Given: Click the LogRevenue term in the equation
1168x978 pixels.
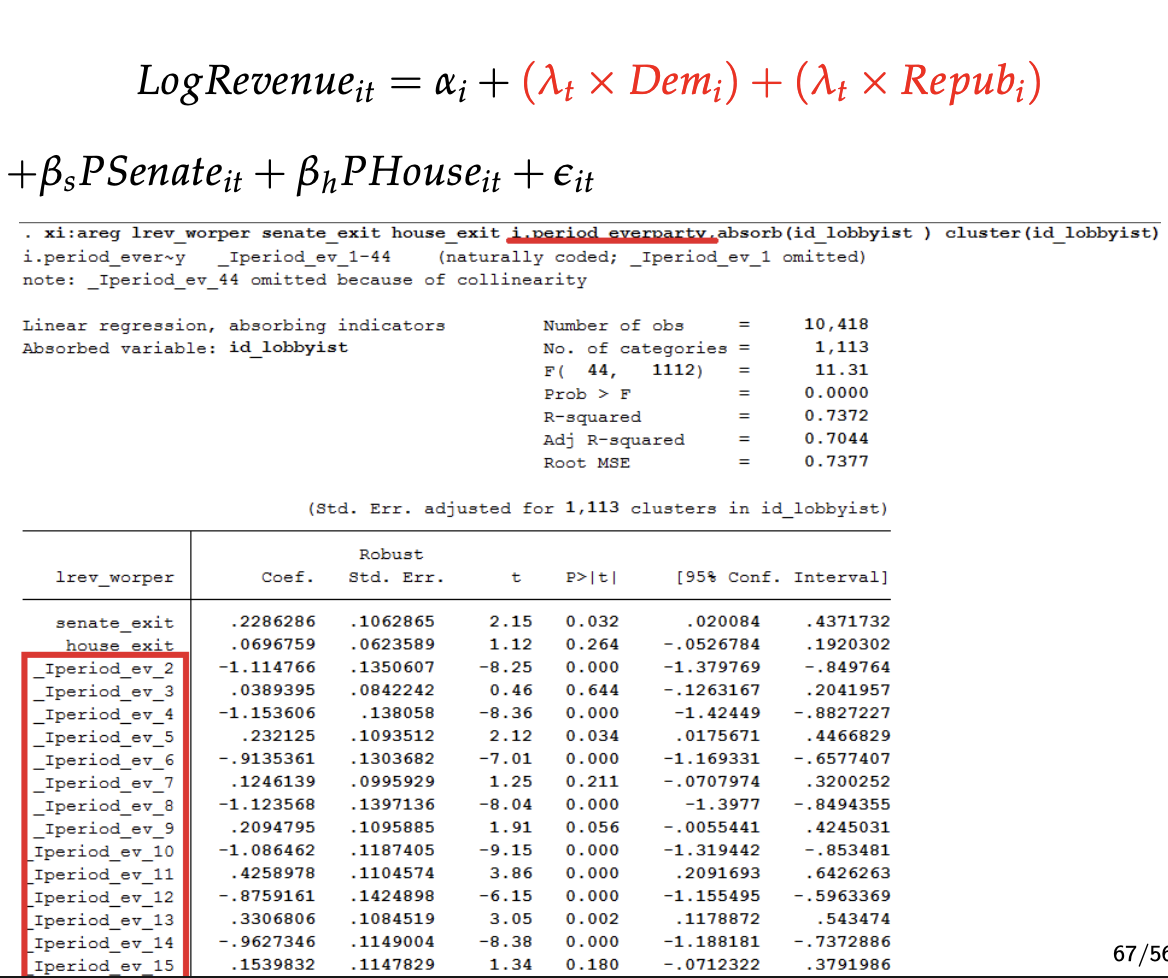Looking at the screenshot, I should (256, 82).
